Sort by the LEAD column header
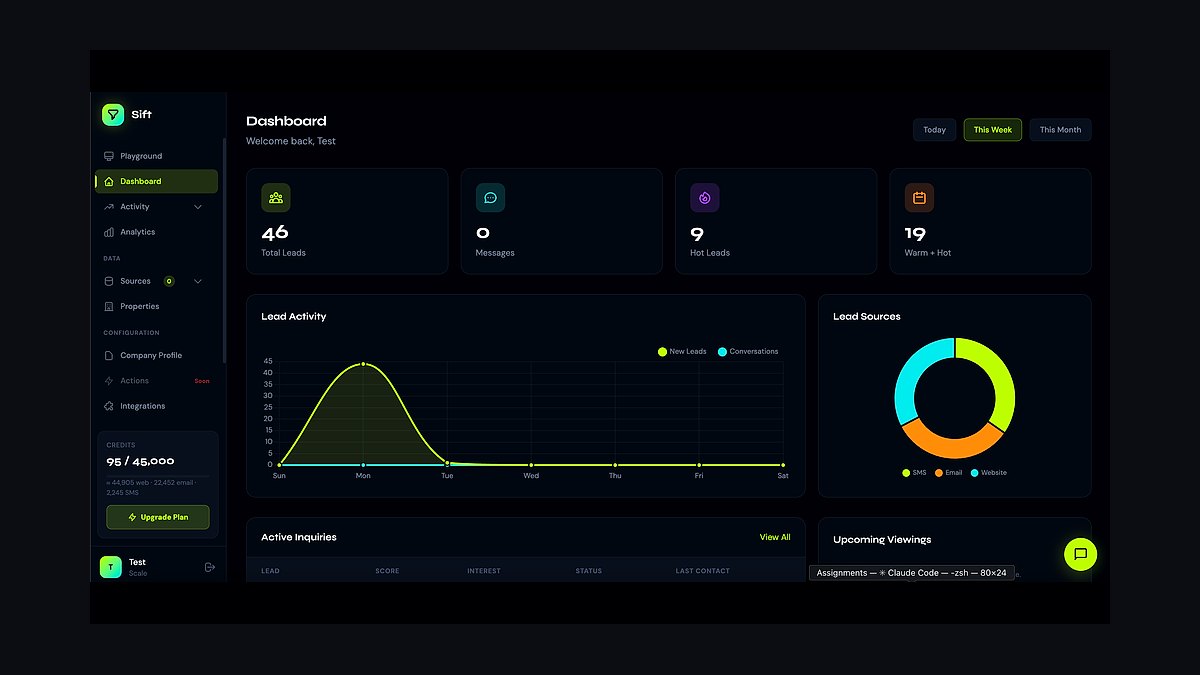1200x675 pixels. pos(270,571)
